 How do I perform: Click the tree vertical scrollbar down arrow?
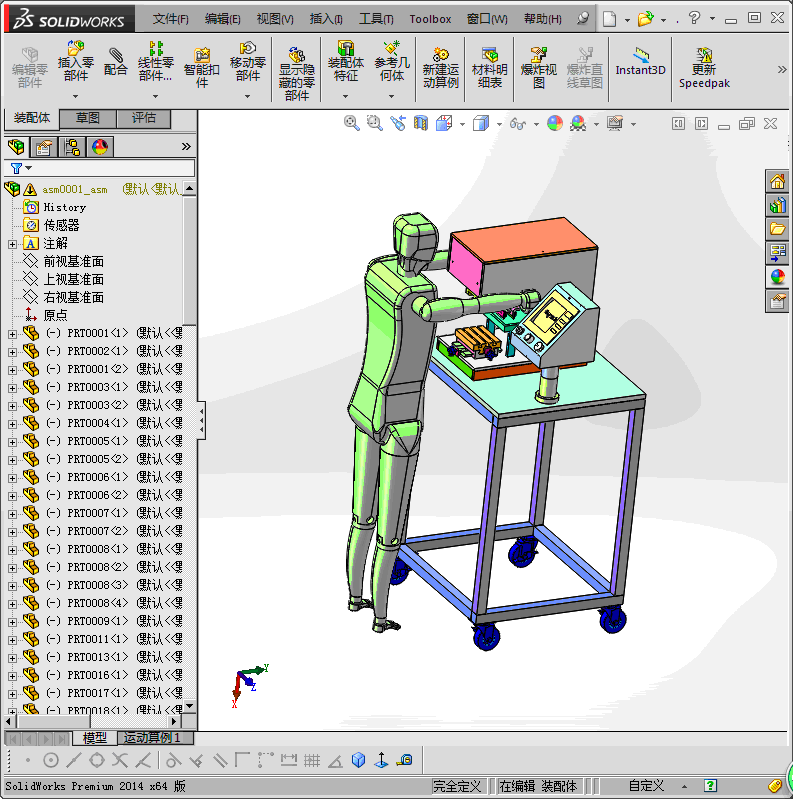click(x=190, y=706)
